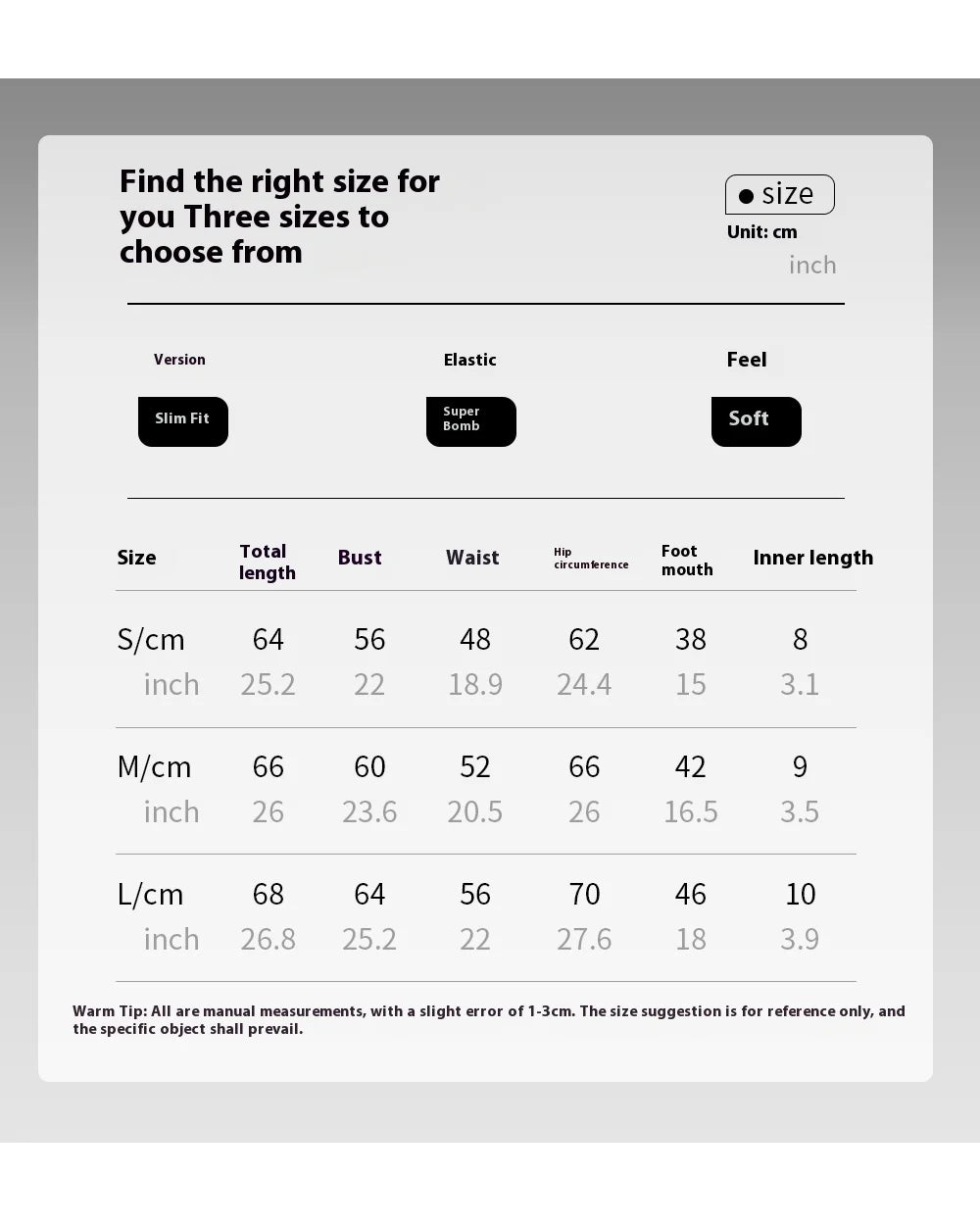Click the Slim Fit black pill

pos(183,421)
